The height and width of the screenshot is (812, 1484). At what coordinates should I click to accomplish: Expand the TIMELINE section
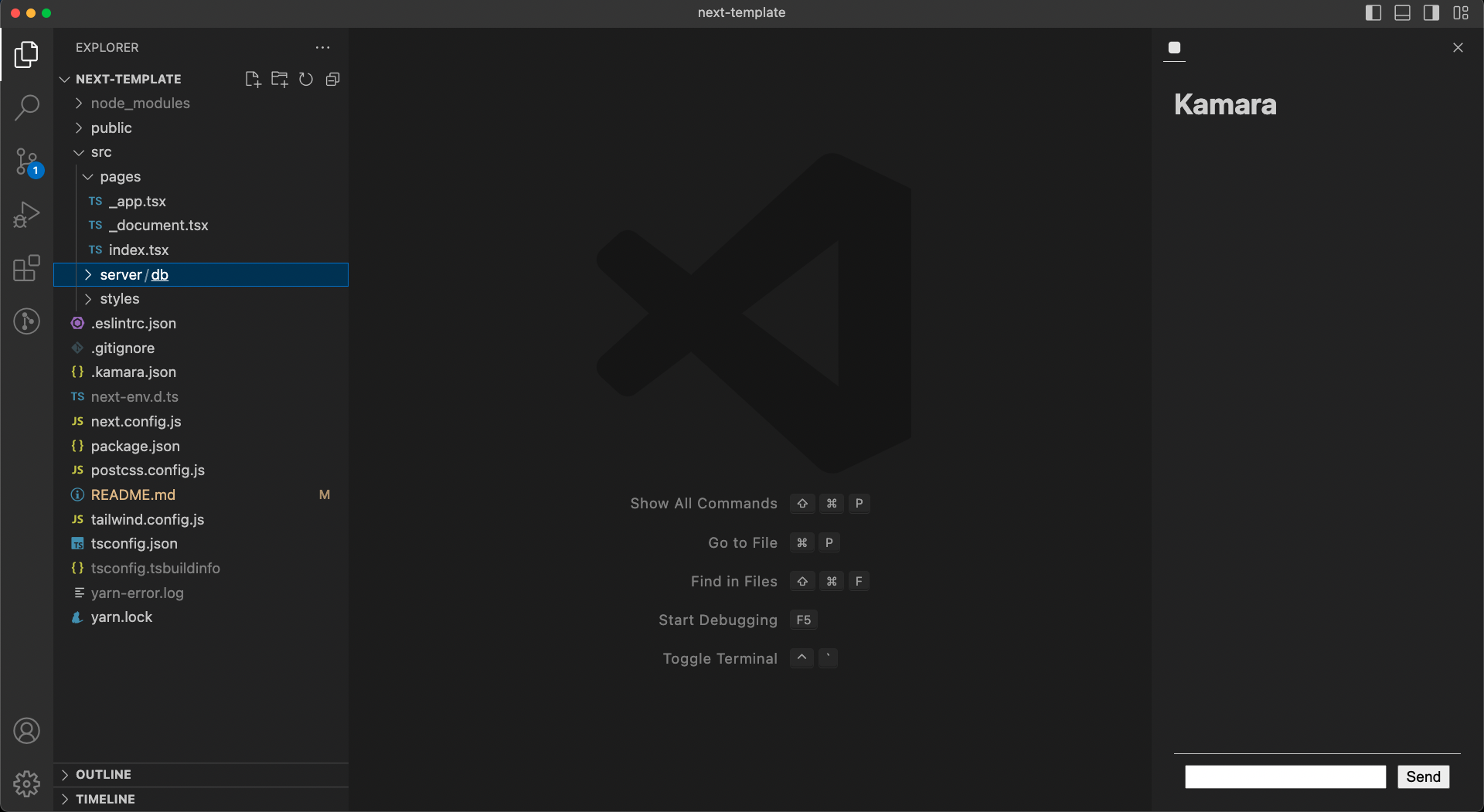pyautogui.click(x=200, y=799)
